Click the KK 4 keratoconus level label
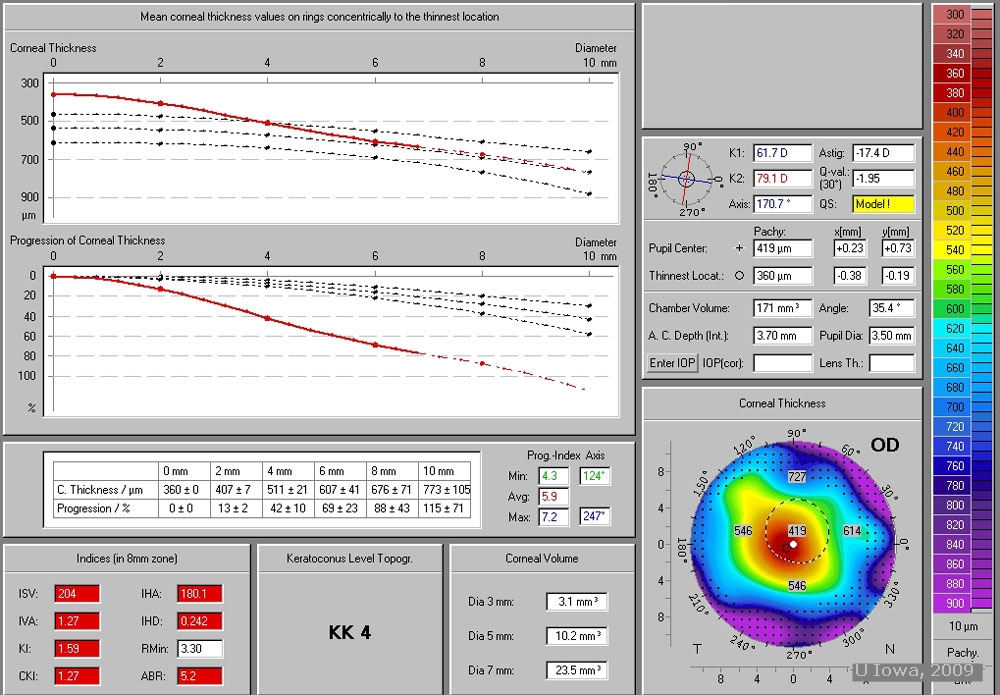Screen dimensions: 1000x695 pyautogui.click(x=350, y=633)
